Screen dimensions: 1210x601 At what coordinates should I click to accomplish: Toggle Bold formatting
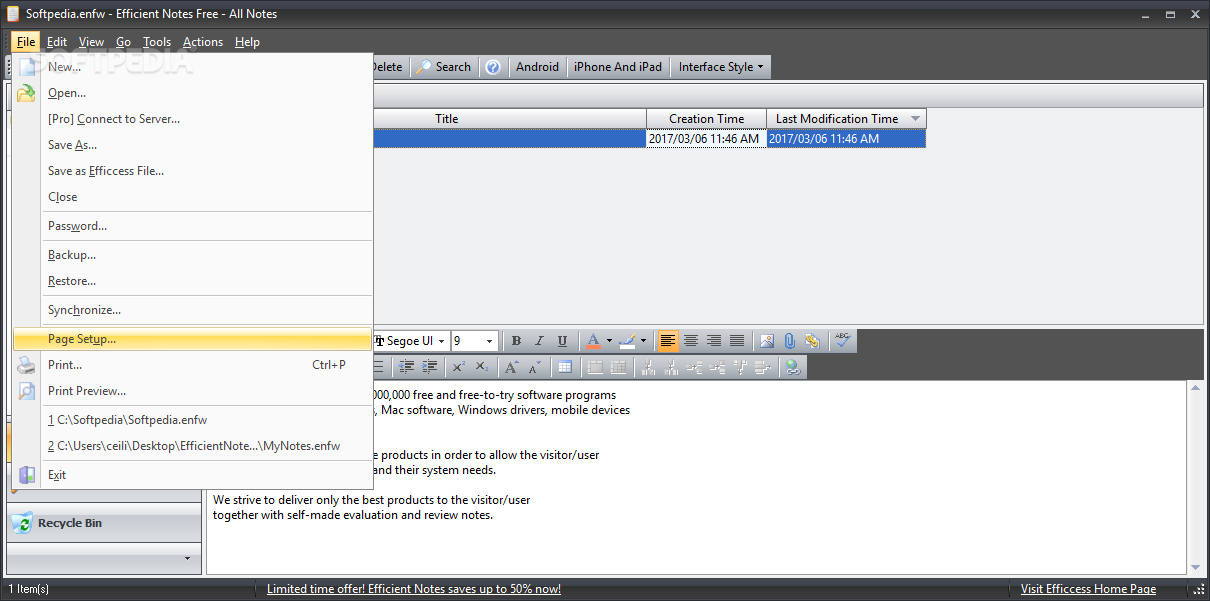[516, 341]
